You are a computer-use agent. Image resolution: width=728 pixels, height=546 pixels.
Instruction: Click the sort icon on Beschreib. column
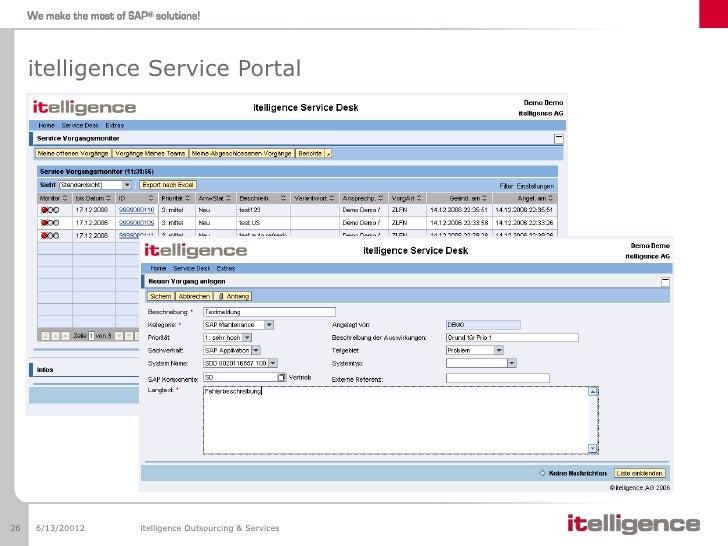(x=283, y=198)
